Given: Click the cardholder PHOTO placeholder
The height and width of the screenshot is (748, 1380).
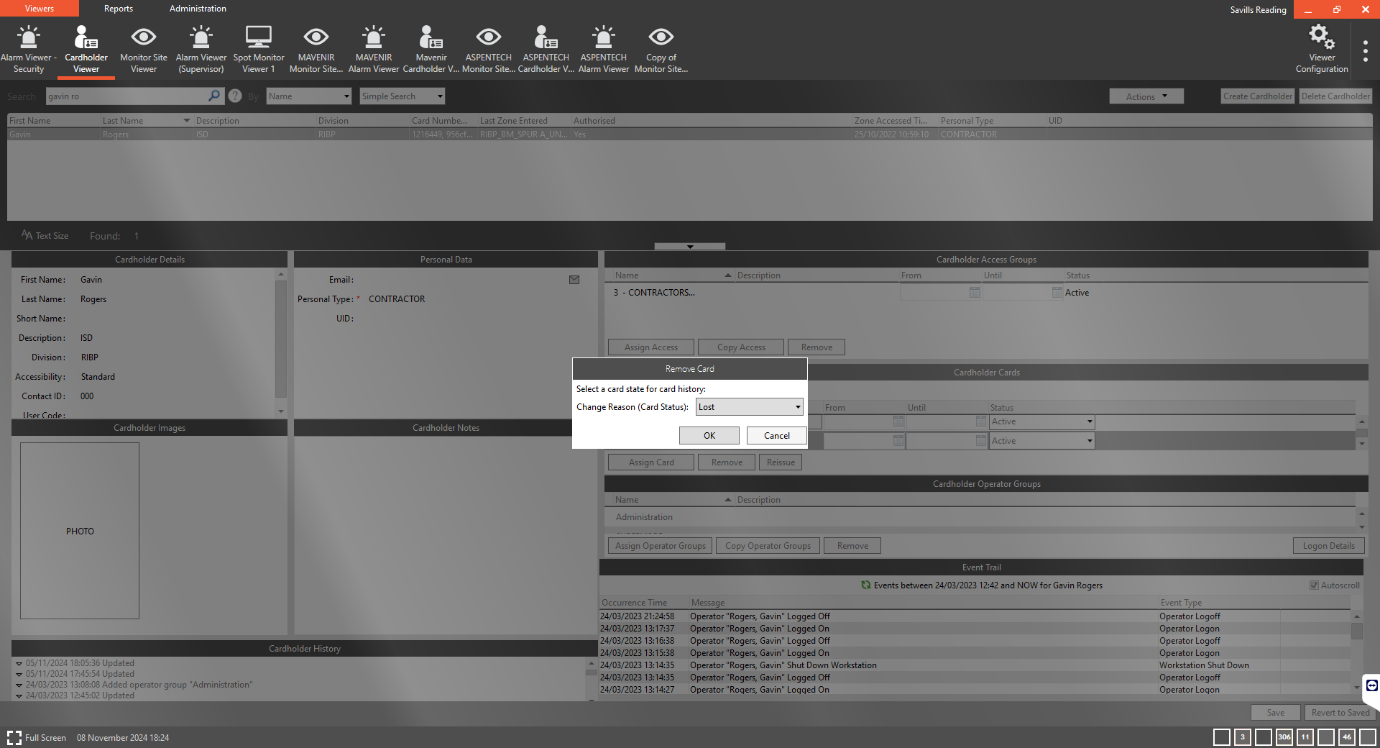Looking at the screenshot, I should click(x=80, y=531).
